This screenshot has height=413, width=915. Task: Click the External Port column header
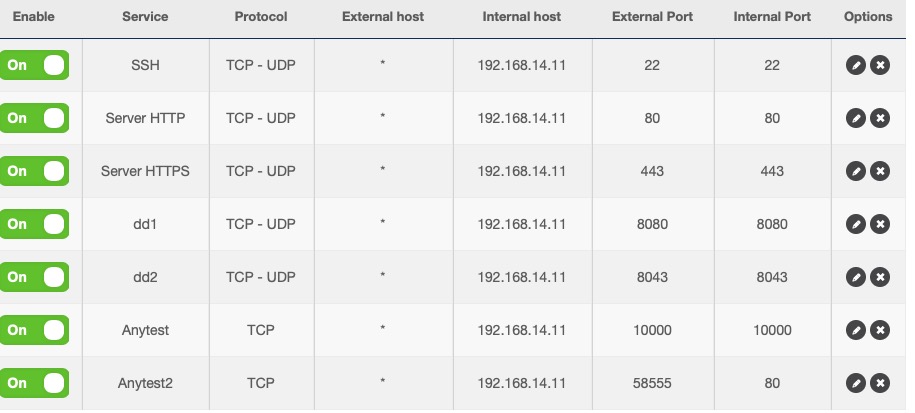(x=652, y=17)
